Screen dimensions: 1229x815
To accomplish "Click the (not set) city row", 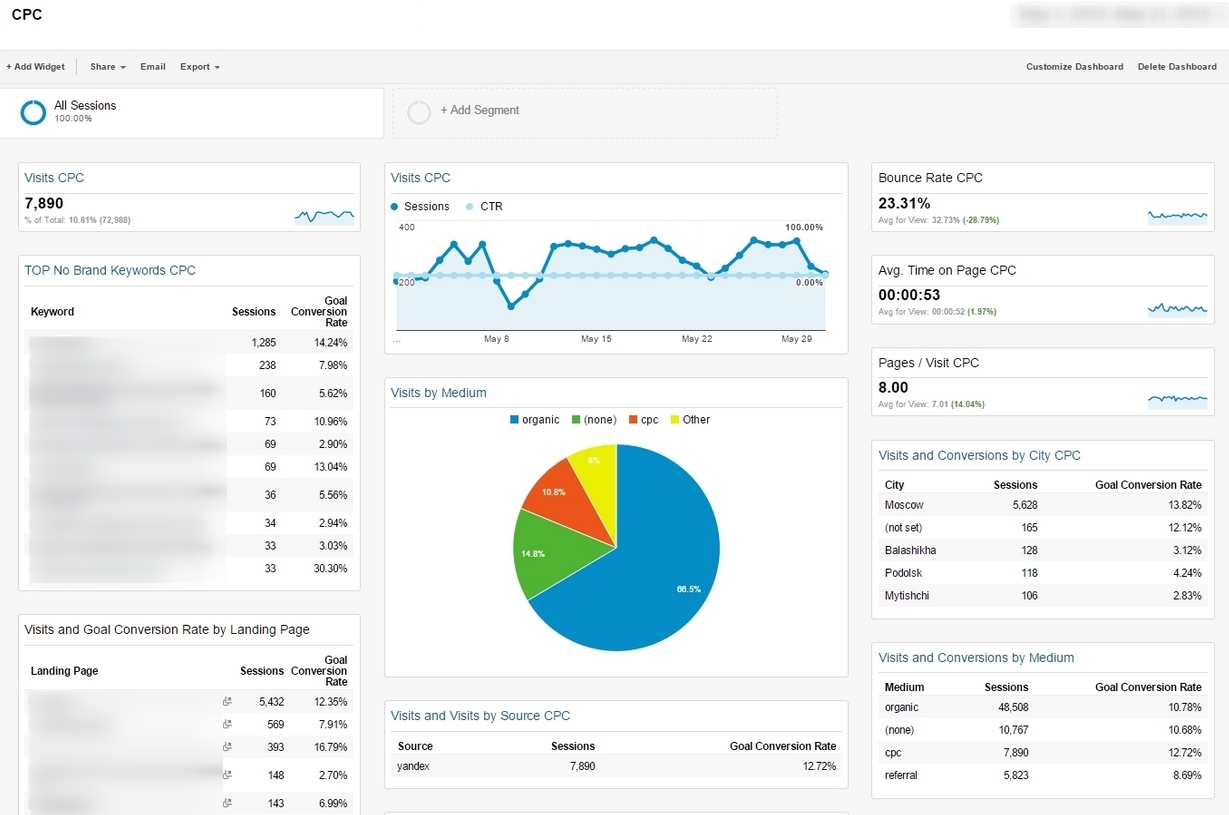I will pos(1043,527).
